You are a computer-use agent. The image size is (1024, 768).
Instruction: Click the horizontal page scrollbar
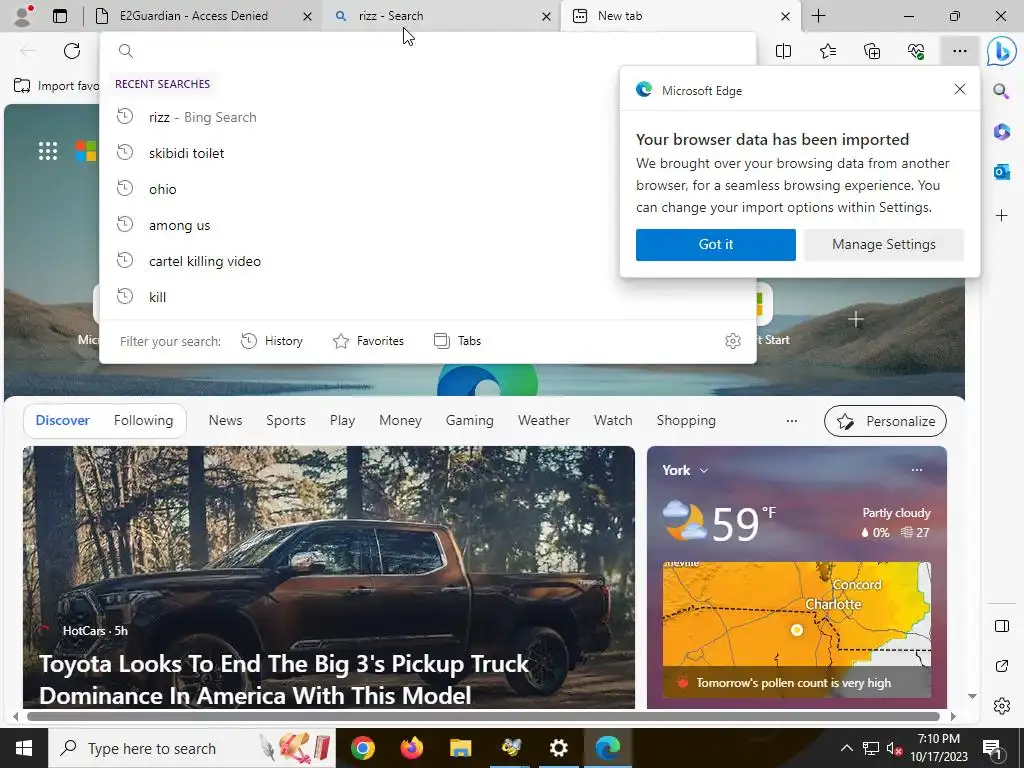pyautogui.click(x=483, y=716)
